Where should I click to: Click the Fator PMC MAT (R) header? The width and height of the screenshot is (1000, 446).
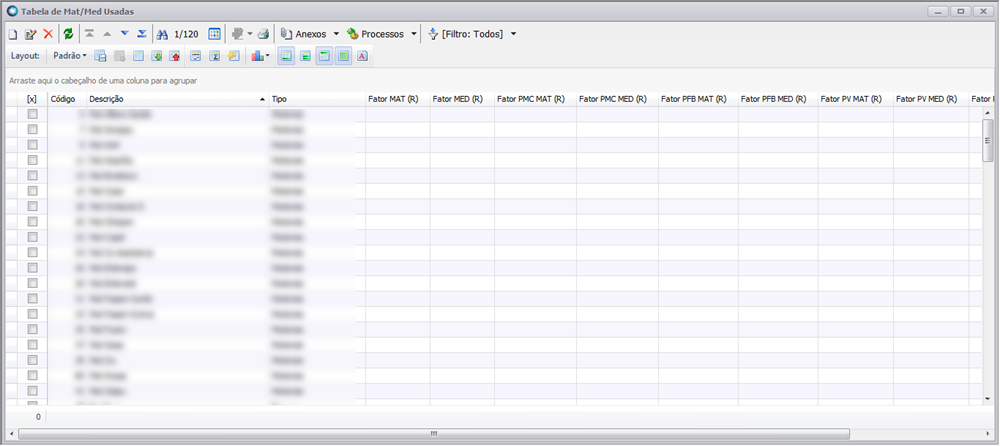point(535,99)
